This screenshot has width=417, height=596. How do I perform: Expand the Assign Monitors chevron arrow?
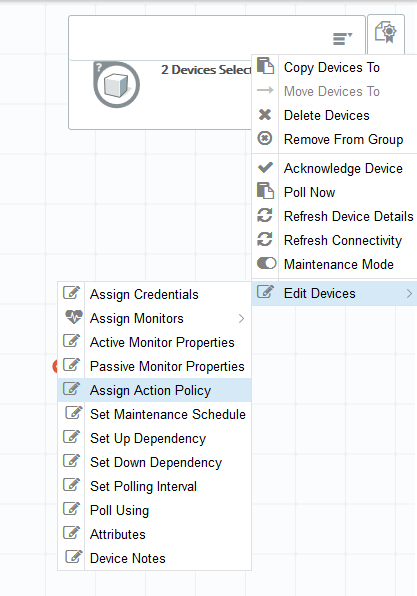241,319
